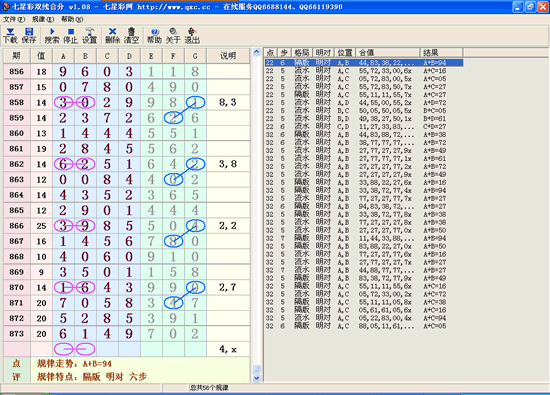Screen dimensions: 550x395
Task: Click the 下载 download toolbar icon
Action: tap(10, 36)
